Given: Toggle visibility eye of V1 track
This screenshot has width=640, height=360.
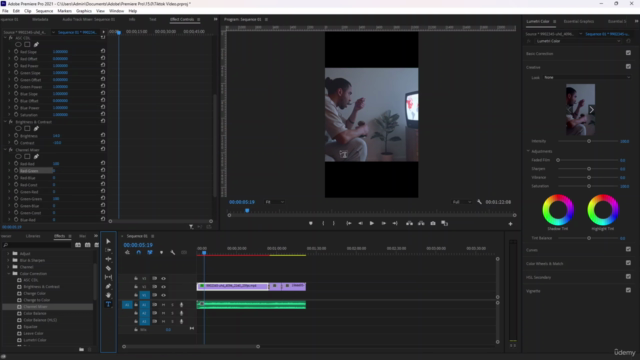Looking at the screenshot, I should tap(163, 295).
